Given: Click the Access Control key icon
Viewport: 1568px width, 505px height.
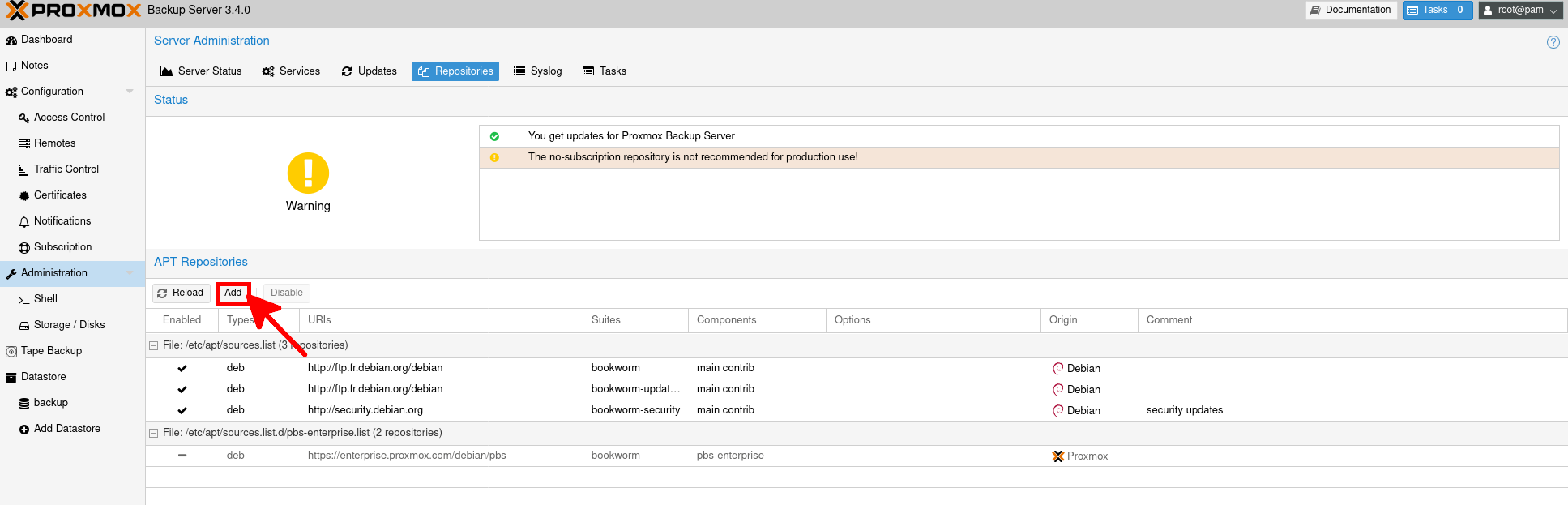Looking at the screenshot, I should tap(24, 118).
